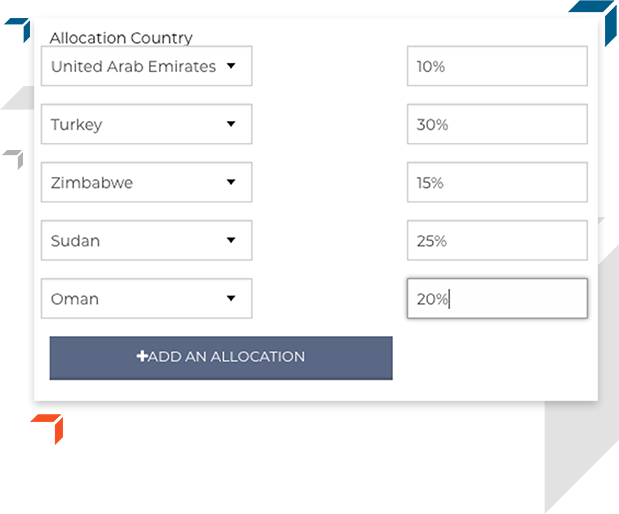This screenshot has width=619, height=514.
Task: Click the arrow icon beside Turkey
Action: click(231, 124)
